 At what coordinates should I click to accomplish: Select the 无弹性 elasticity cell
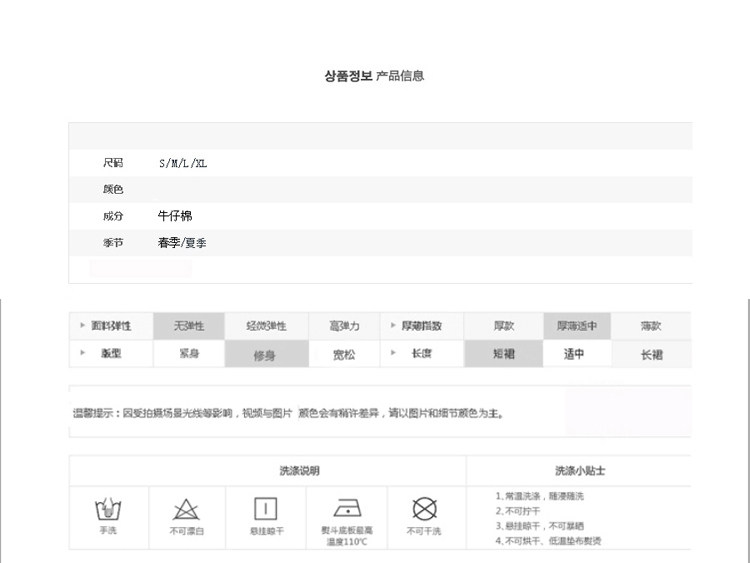[x=189, y=326]
